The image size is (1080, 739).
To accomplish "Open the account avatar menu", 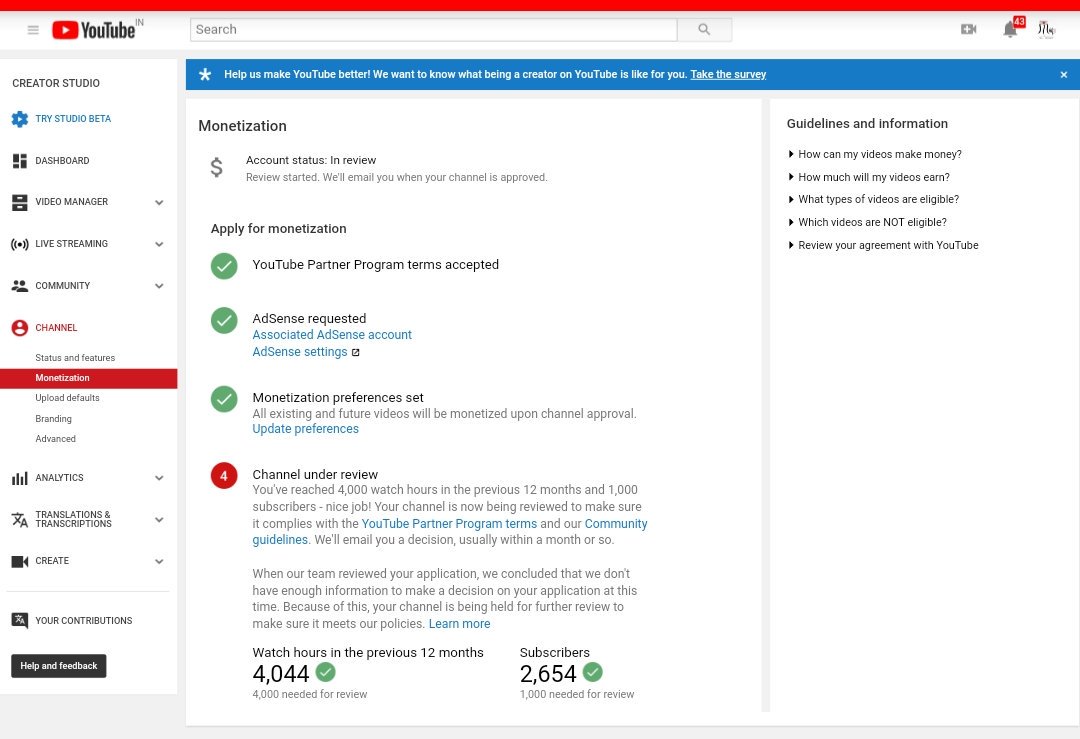I will (1046, 29).
